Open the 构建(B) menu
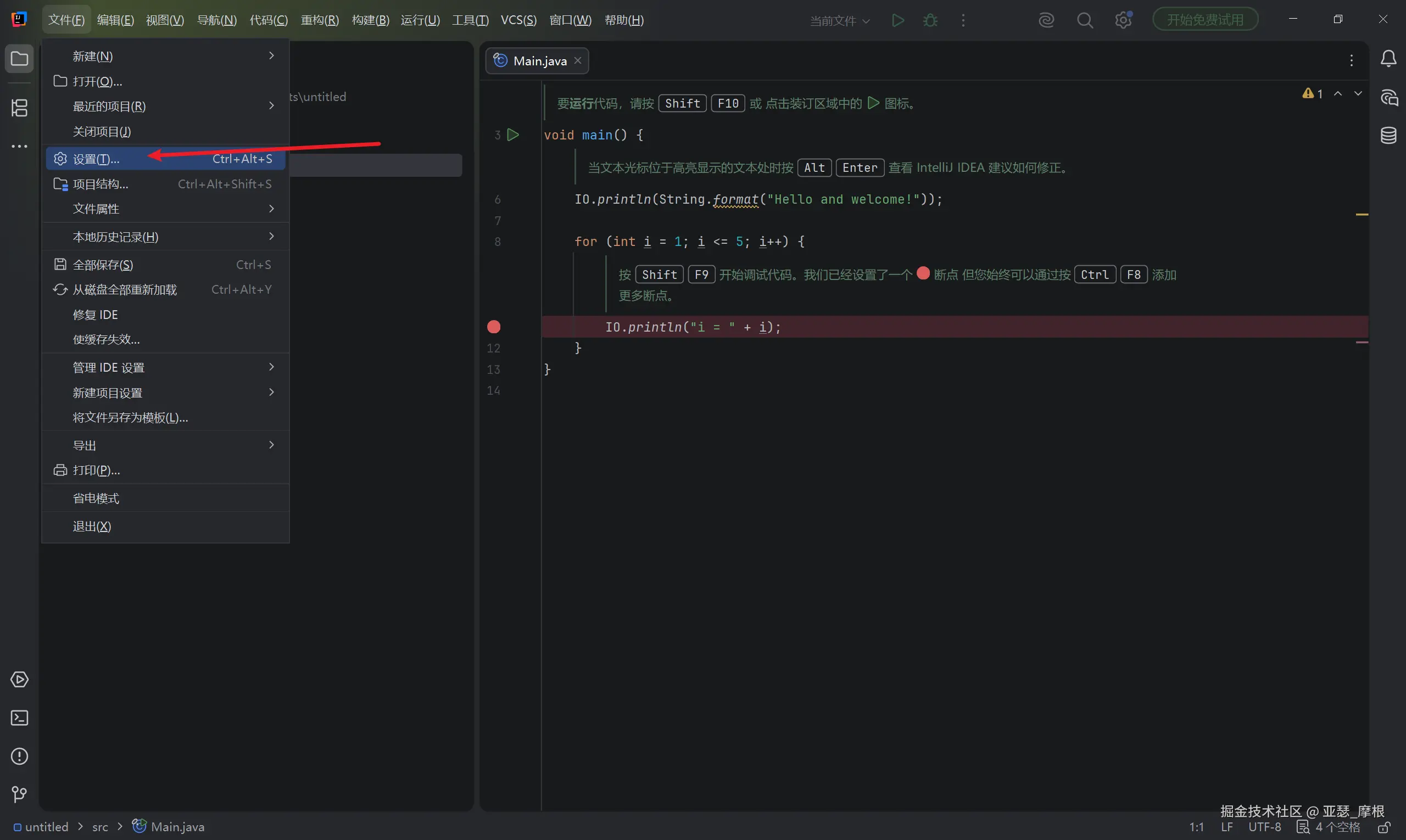This screenshot has width=1406, height=840. tap(370, 20)
